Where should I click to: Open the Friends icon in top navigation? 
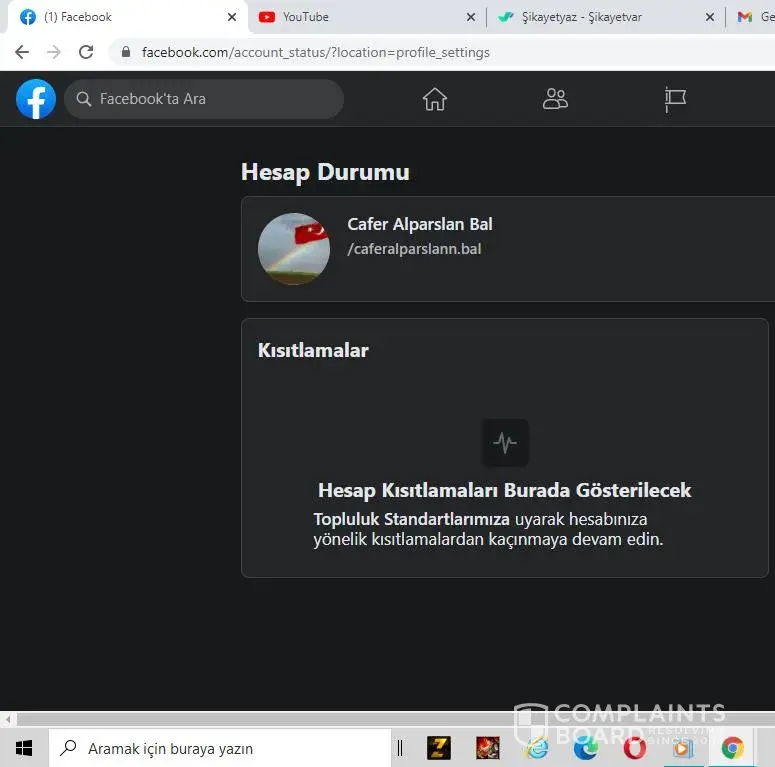555,99
